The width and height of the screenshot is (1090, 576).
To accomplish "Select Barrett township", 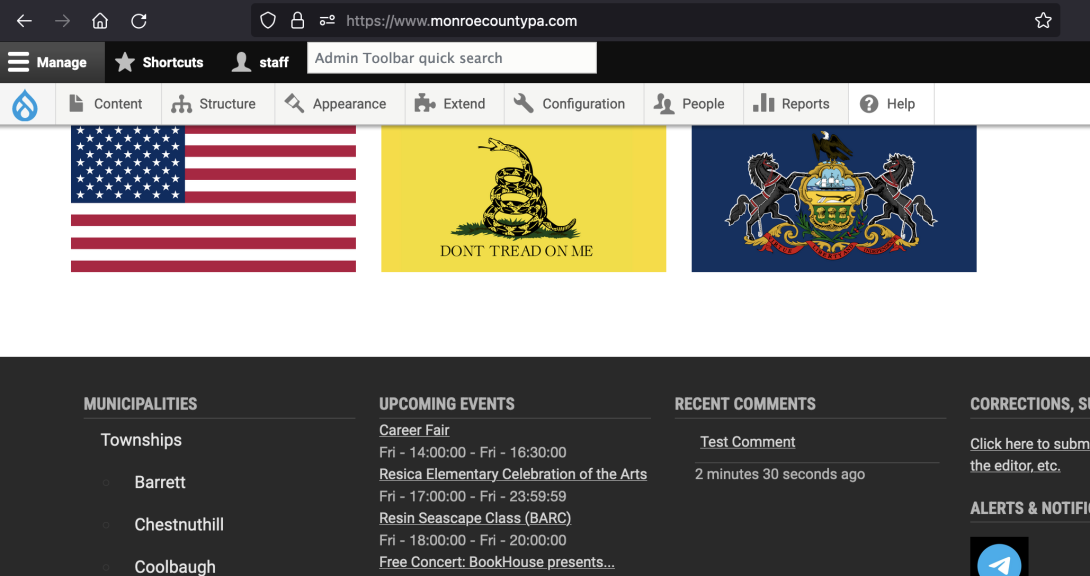I will [x=160, y=482].
